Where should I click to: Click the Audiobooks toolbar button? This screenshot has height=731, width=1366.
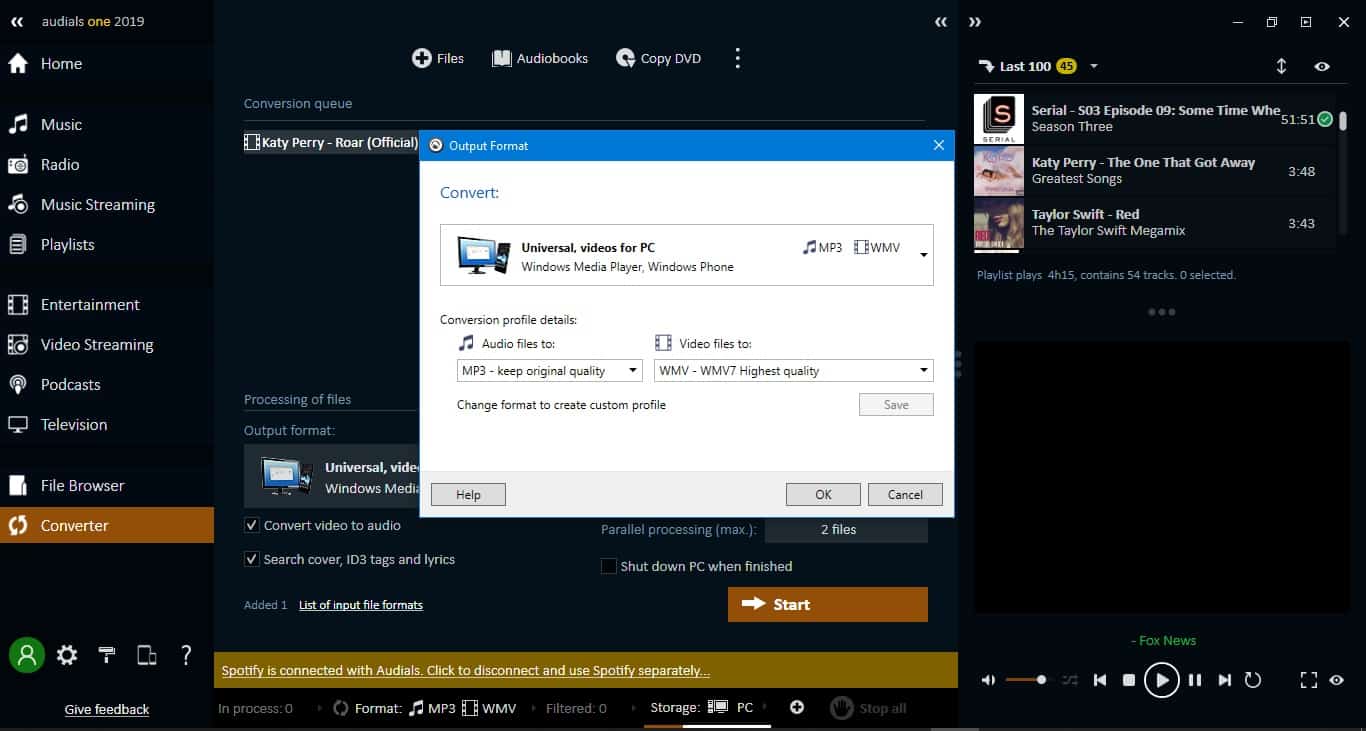[540, 59]
